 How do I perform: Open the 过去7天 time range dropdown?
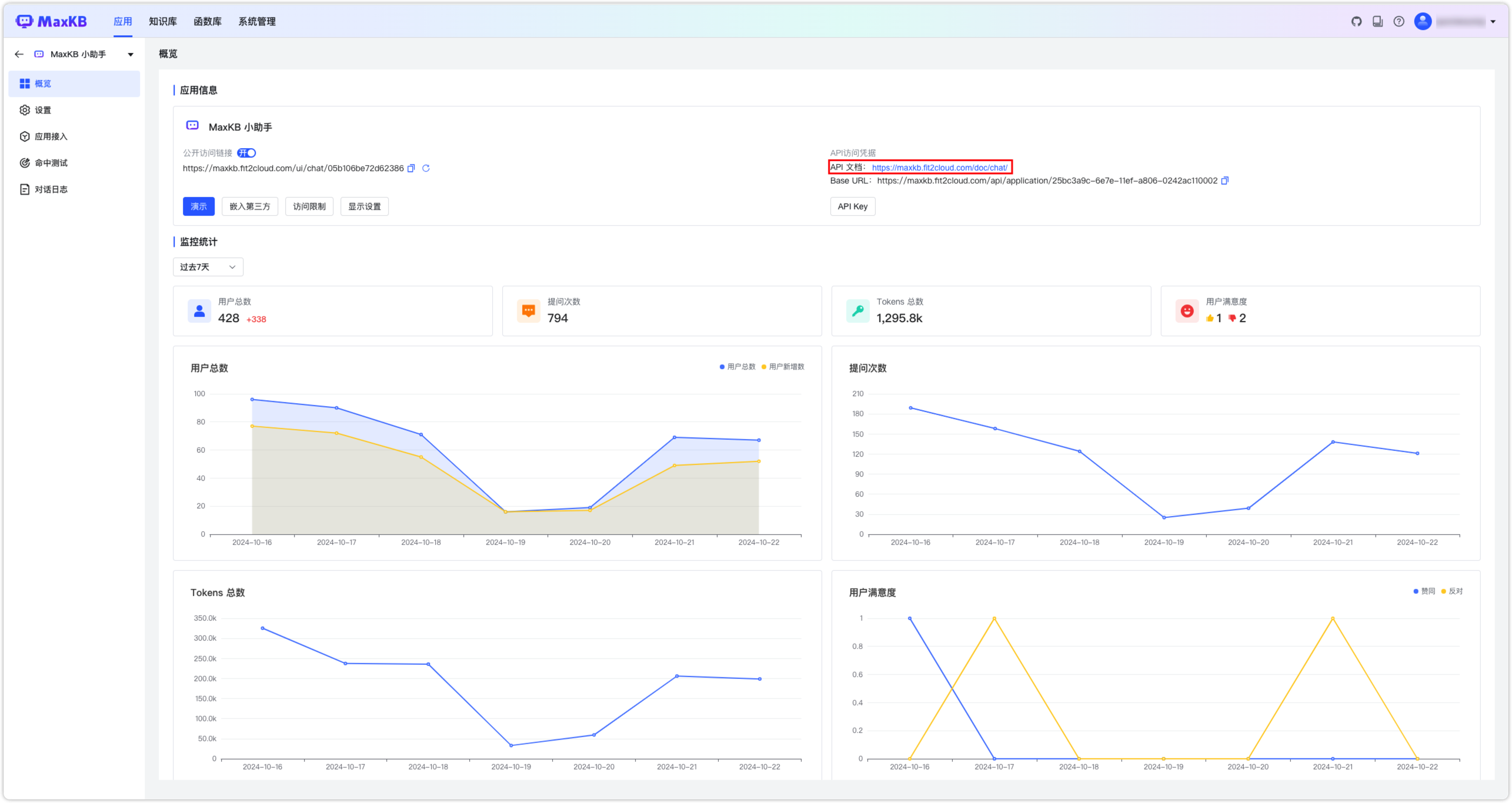[208, 266]
